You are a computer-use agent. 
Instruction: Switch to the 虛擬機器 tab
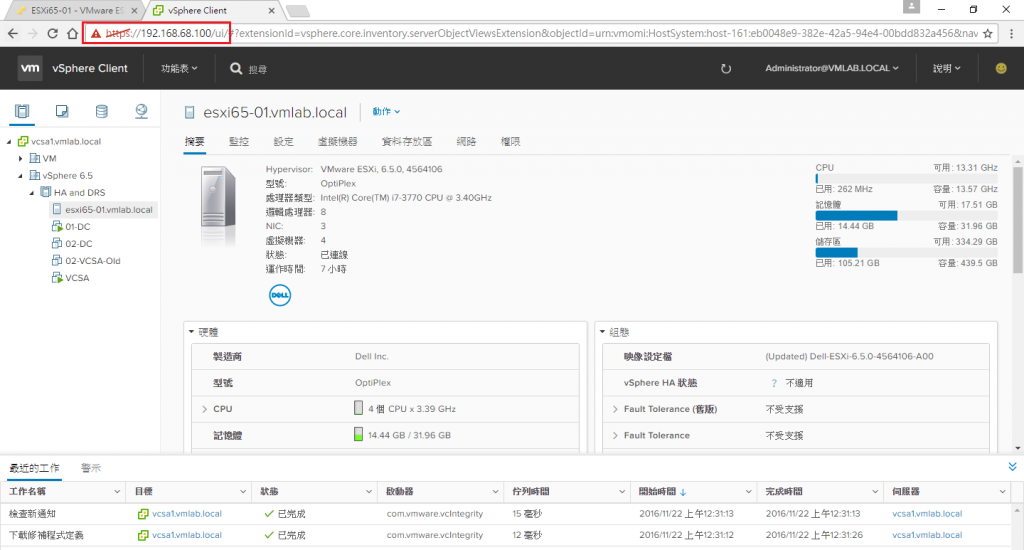point(338,142)
